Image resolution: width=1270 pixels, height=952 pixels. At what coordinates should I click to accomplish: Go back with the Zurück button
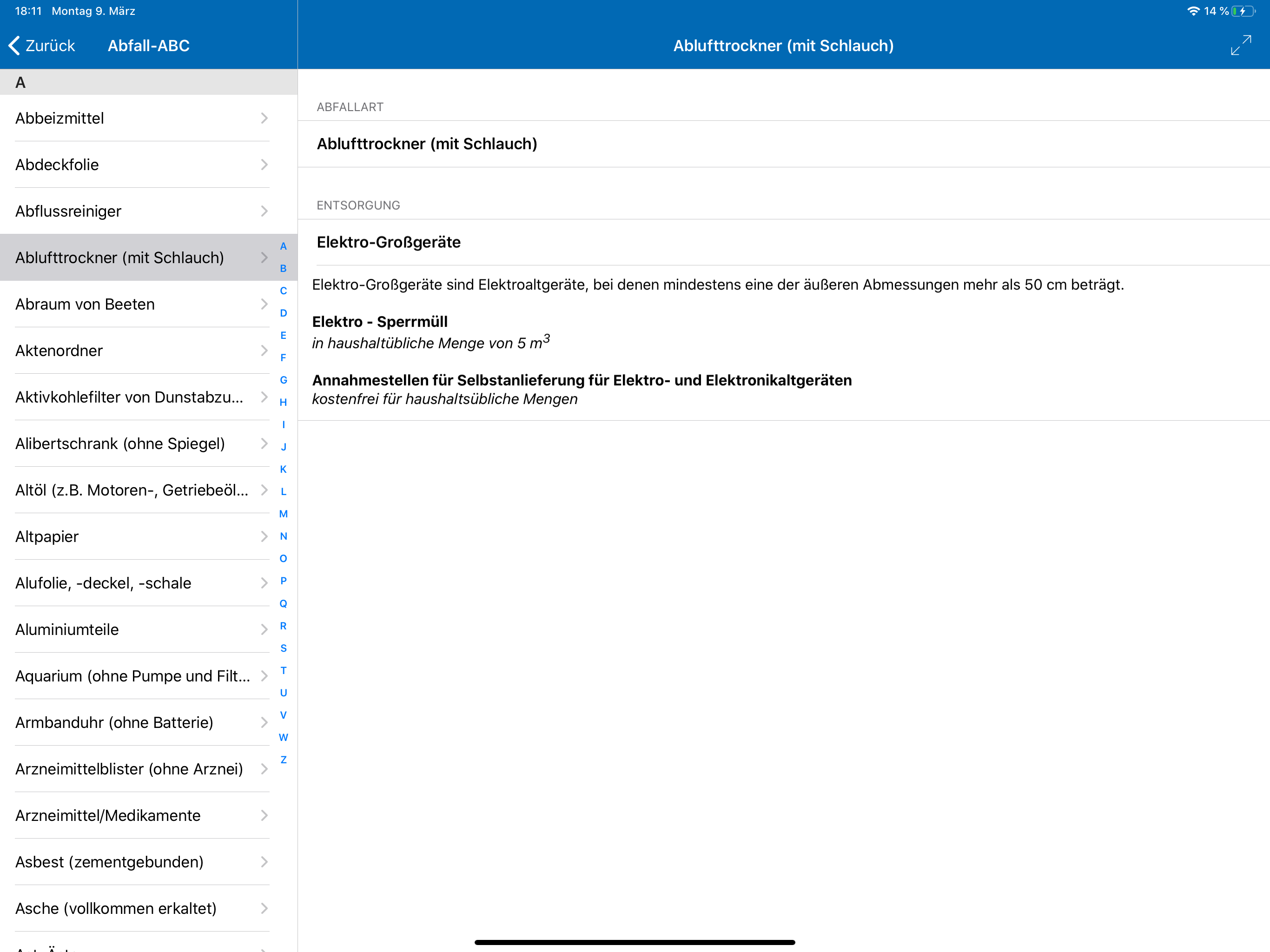pyautogui.click(x=42, y=46)
